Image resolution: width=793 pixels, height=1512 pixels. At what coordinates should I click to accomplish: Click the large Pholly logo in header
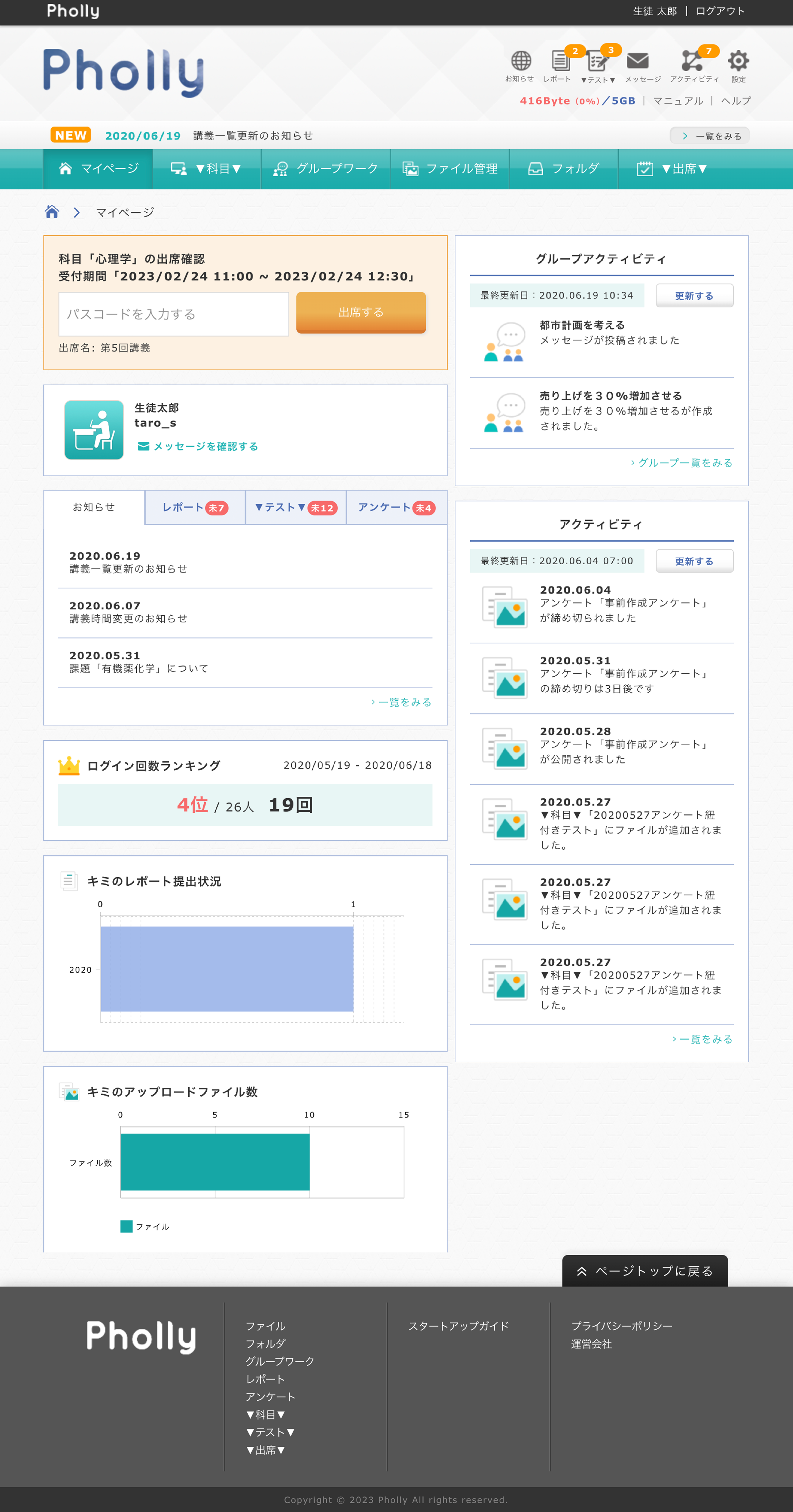click(x=124, y=72)
